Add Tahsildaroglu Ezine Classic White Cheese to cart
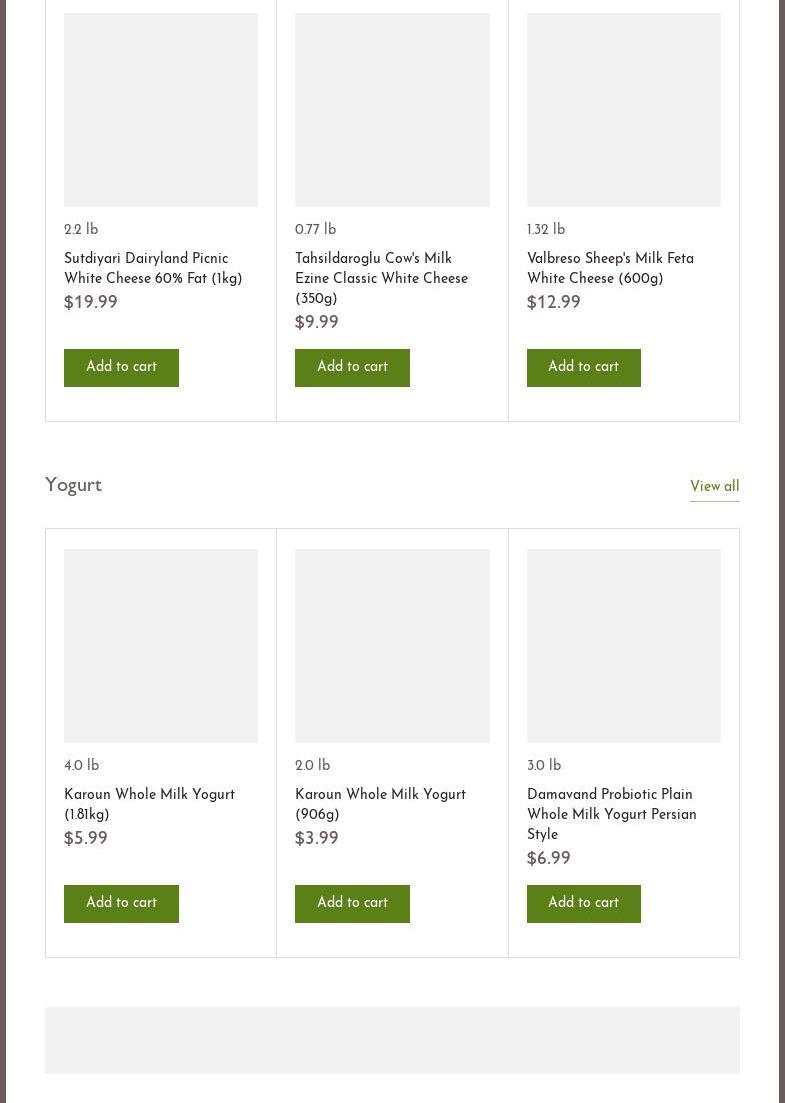This screenshot has height=1103, width=785. click(x=352, y=367)
